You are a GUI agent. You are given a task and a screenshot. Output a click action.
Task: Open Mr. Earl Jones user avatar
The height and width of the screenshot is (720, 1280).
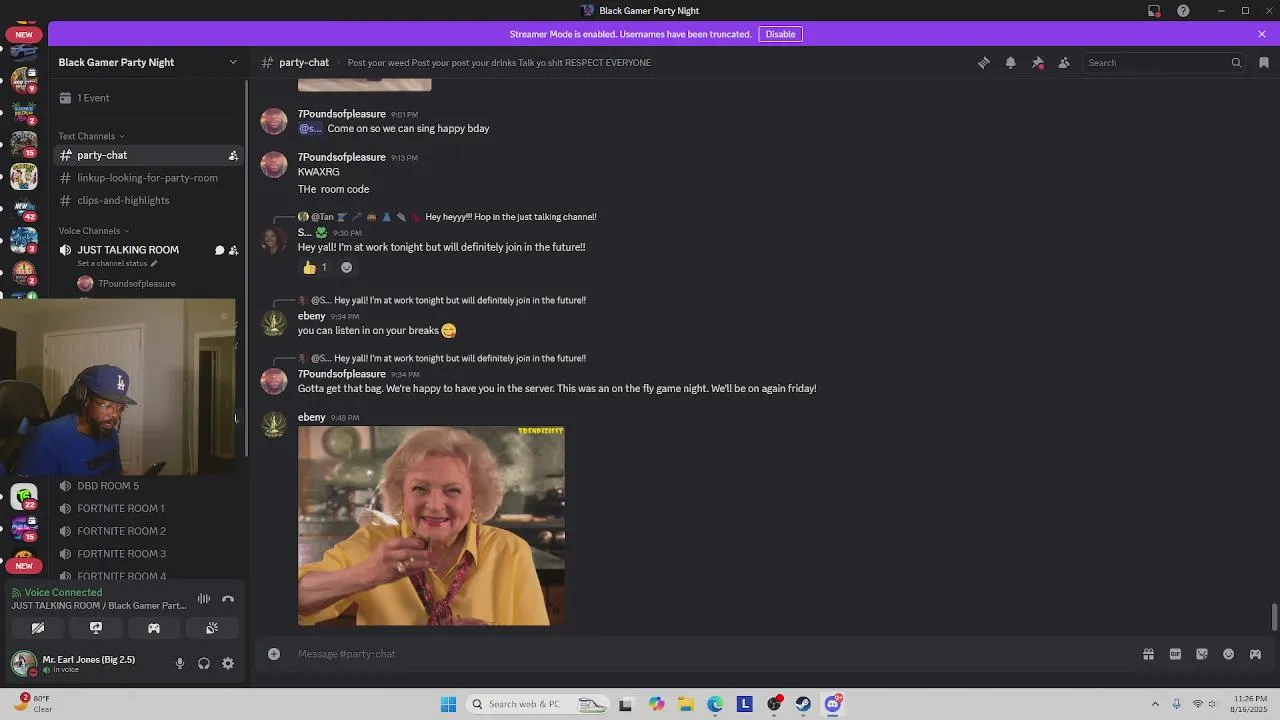click(24, 663)
